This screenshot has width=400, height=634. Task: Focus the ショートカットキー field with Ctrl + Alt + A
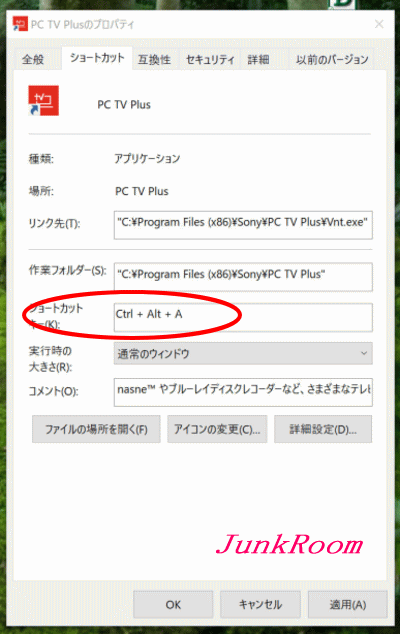tap(243, 318)
